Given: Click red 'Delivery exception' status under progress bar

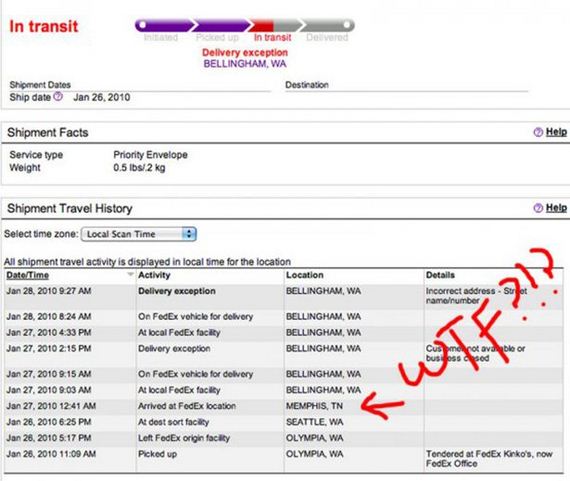Looking at the screenshot, I should click(x=245, y=52).
